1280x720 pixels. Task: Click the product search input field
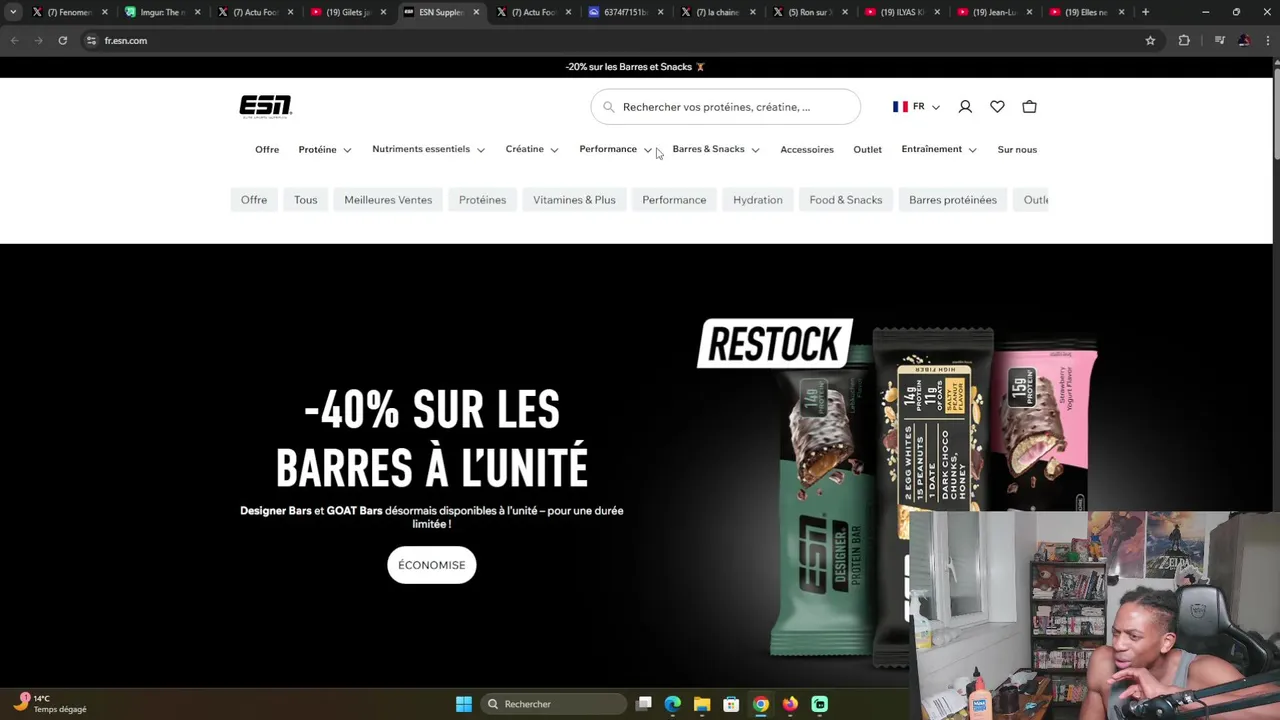pos(726,107)
